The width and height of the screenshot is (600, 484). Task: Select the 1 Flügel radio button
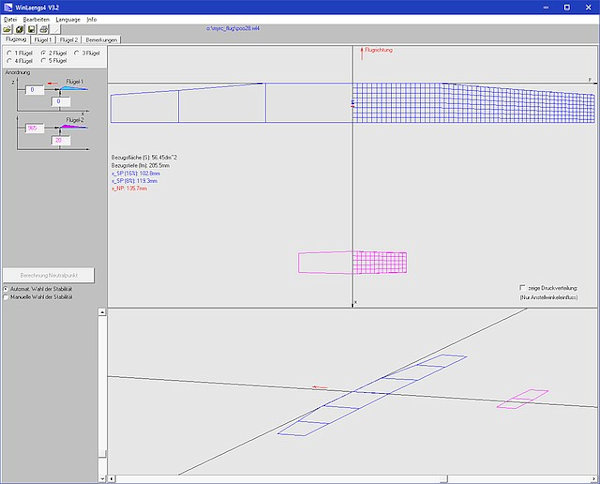point(20,53)
